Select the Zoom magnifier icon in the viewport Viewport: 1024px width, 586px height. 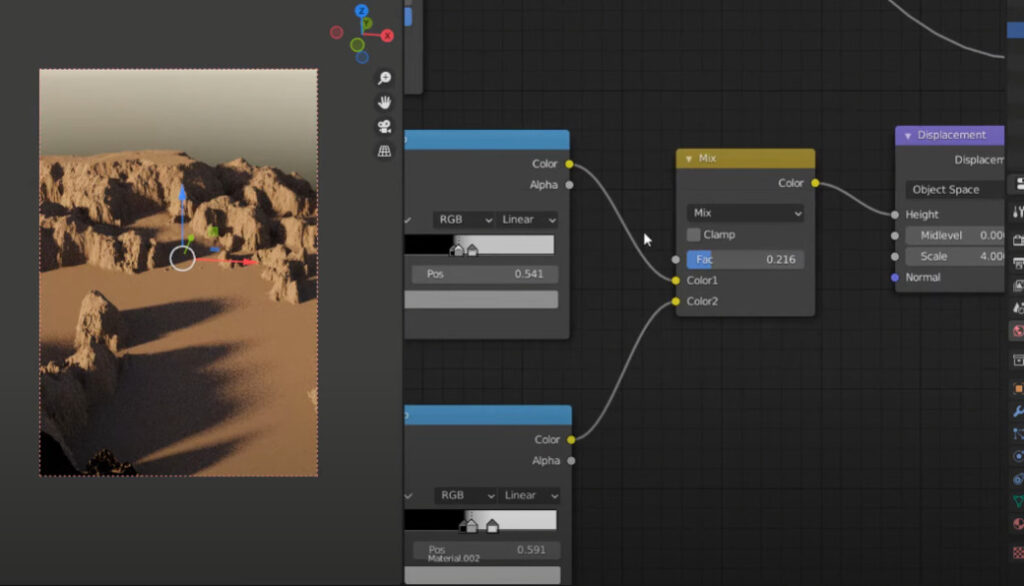pos(383,79)
